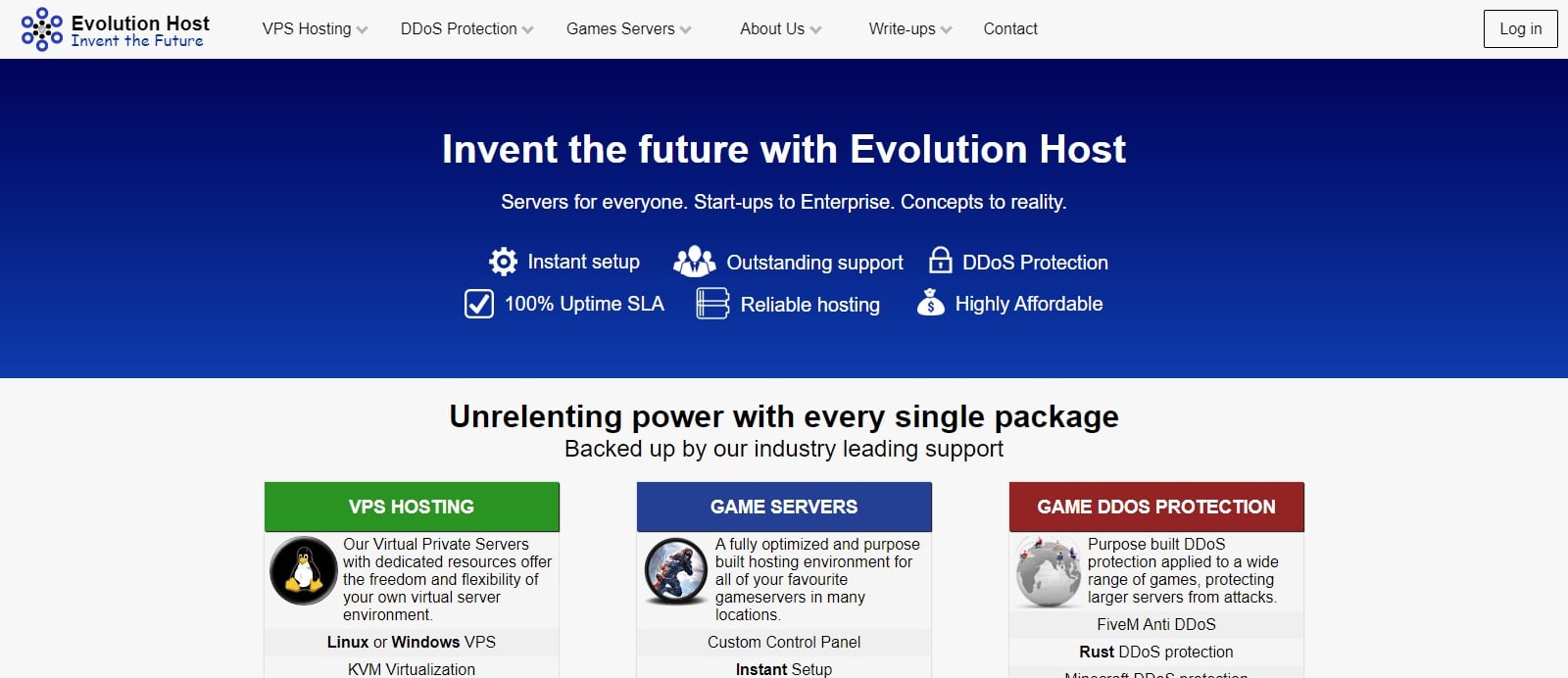
Task: Click the Linux penguin image in VPS Hosting
Action: (x=304, y=571)
